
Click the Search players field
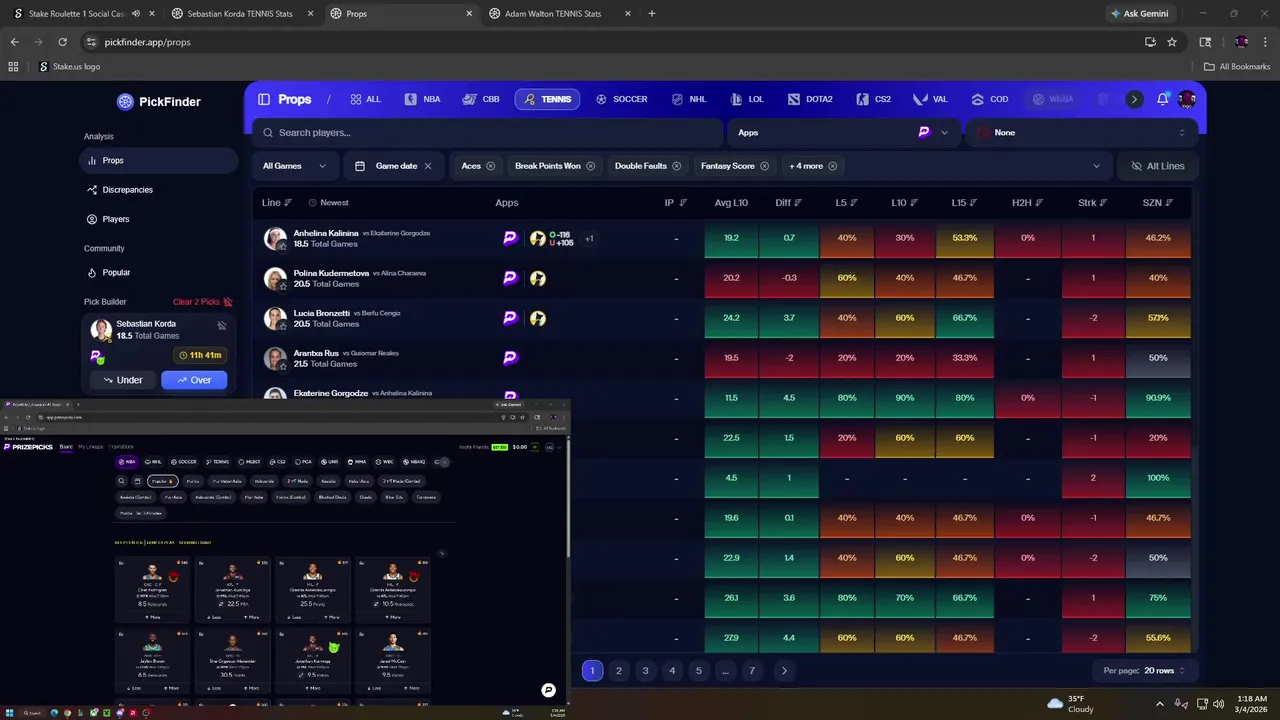487,132
